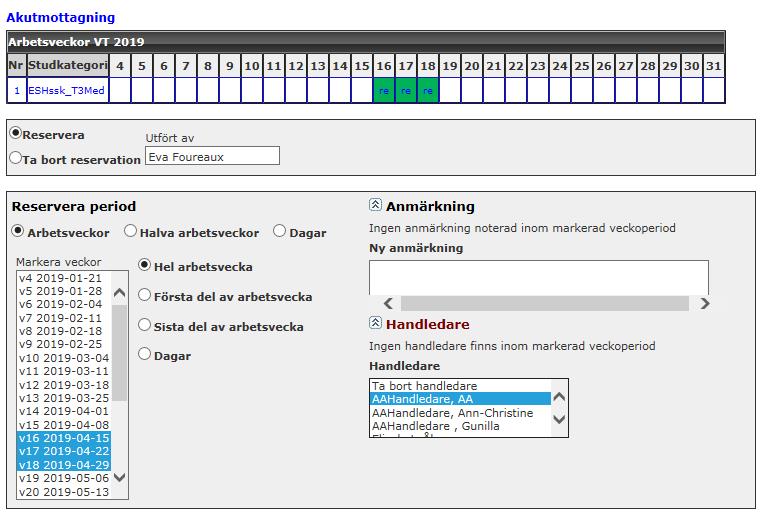Image resolution: width=762 pixels, height=512 pixels.
Task: Select week v14 2019-04-01
Action: (x=64, y=411)
